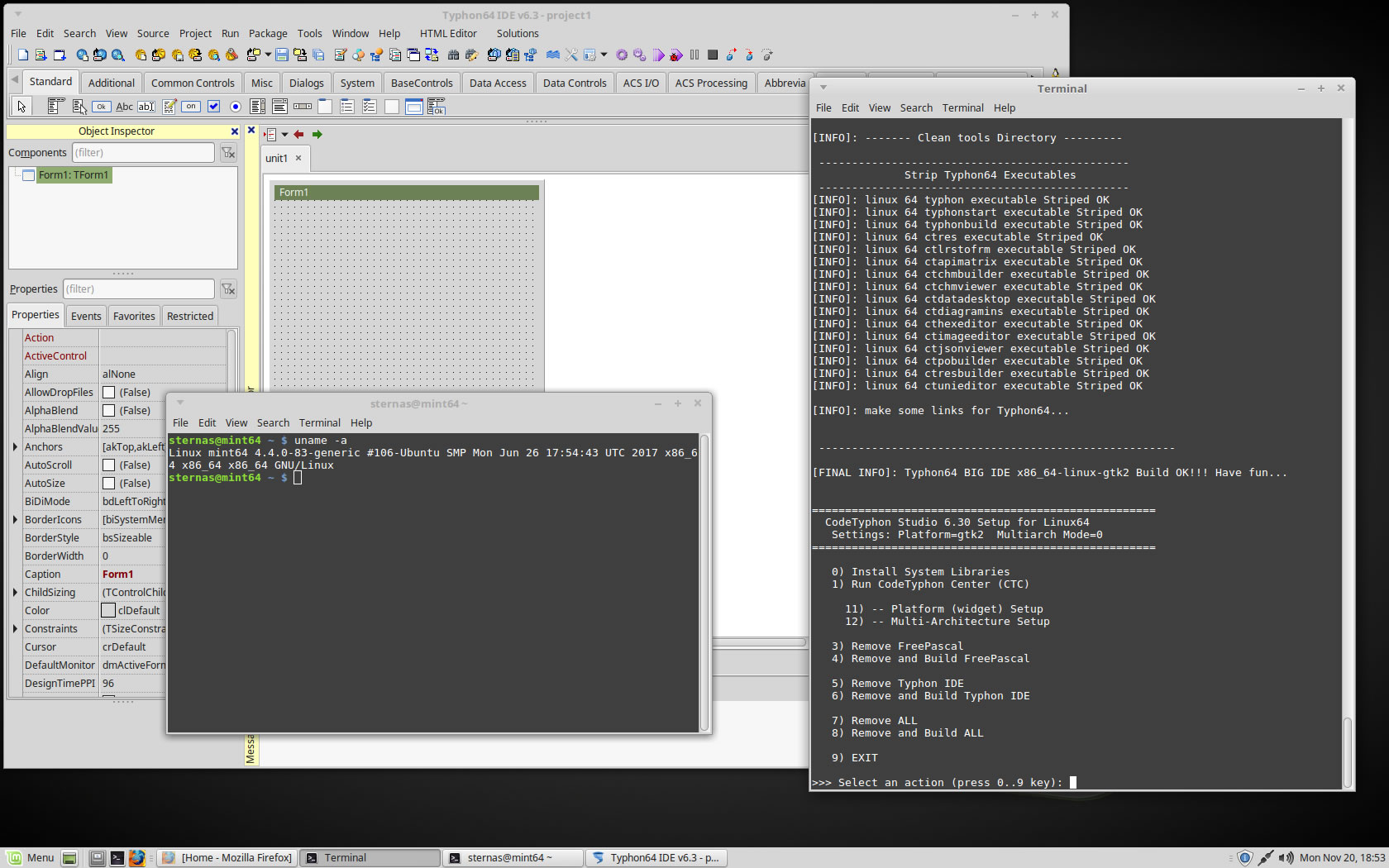This screenshot has height=868, width=1389.
Task: Click the large Terminal vertical scrollbar
Action: point(1348,752)
